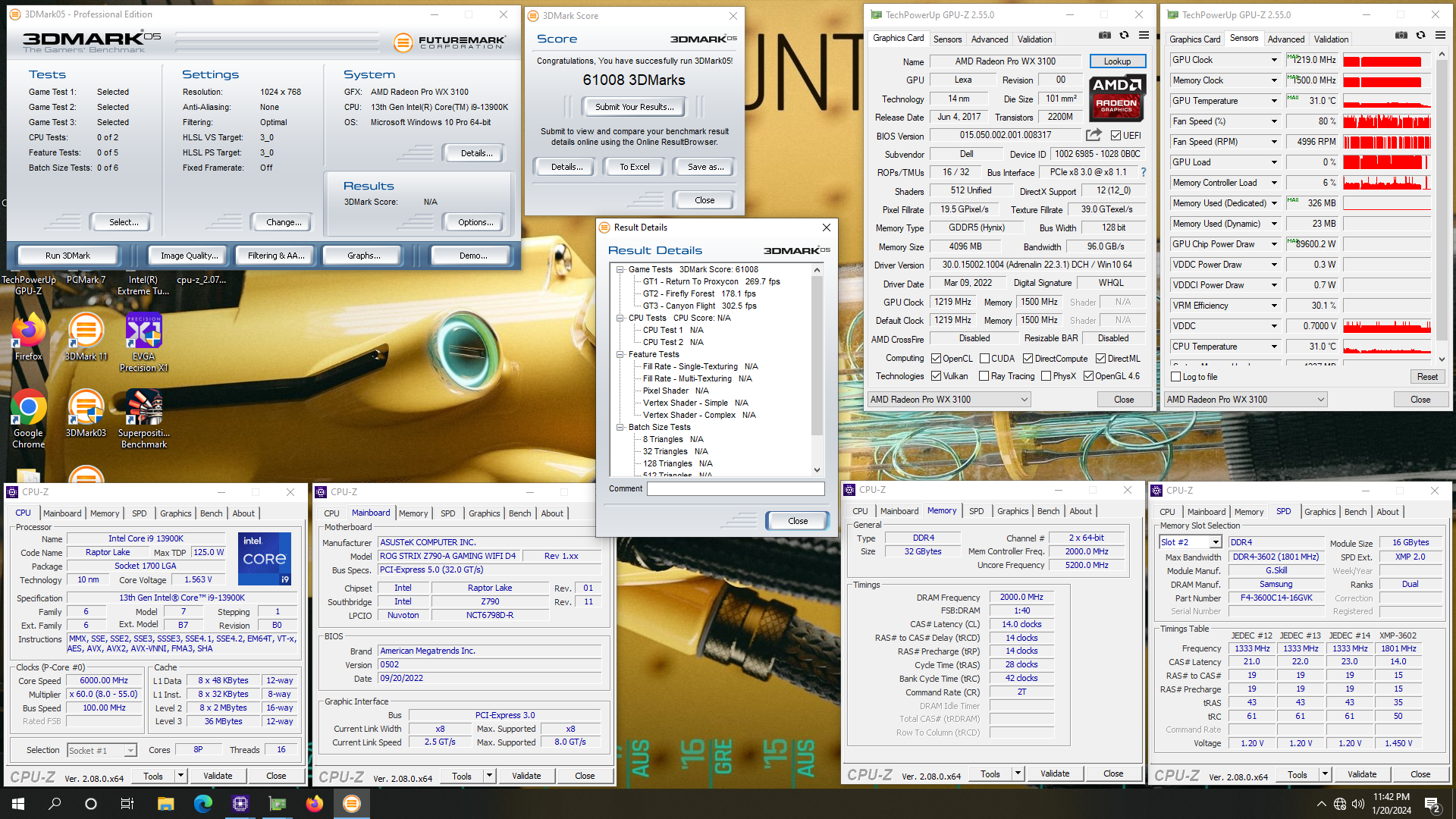Click To Excel button
Screen dimensions: 1456x819
pyautogui.click(x=634, y=167)
